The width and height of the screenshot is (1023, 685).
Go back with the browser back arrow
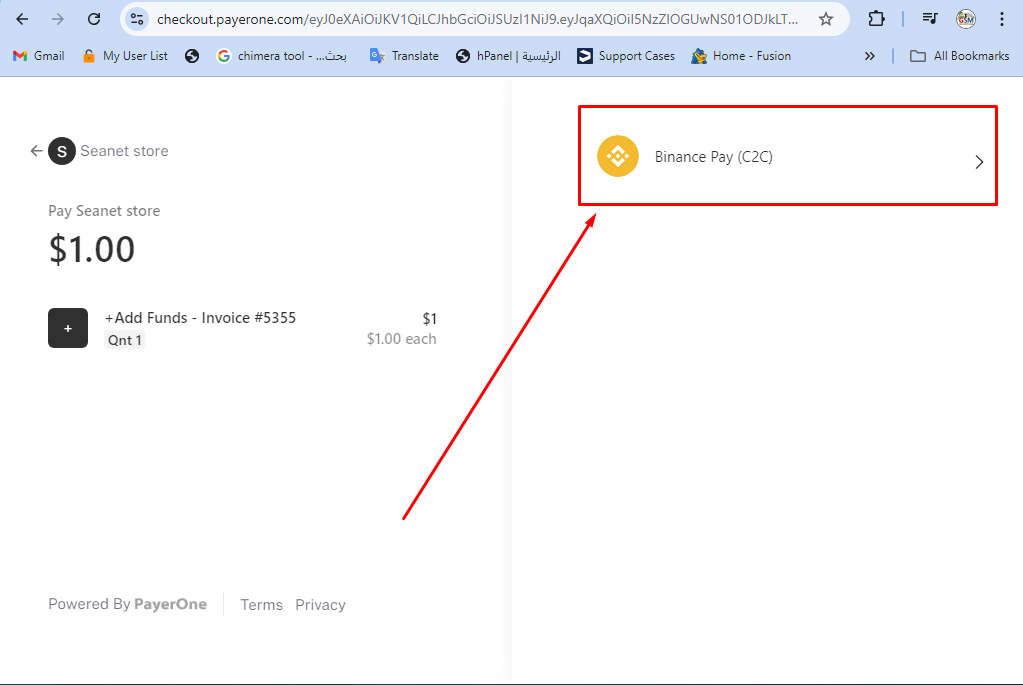[x=22, y=20]
